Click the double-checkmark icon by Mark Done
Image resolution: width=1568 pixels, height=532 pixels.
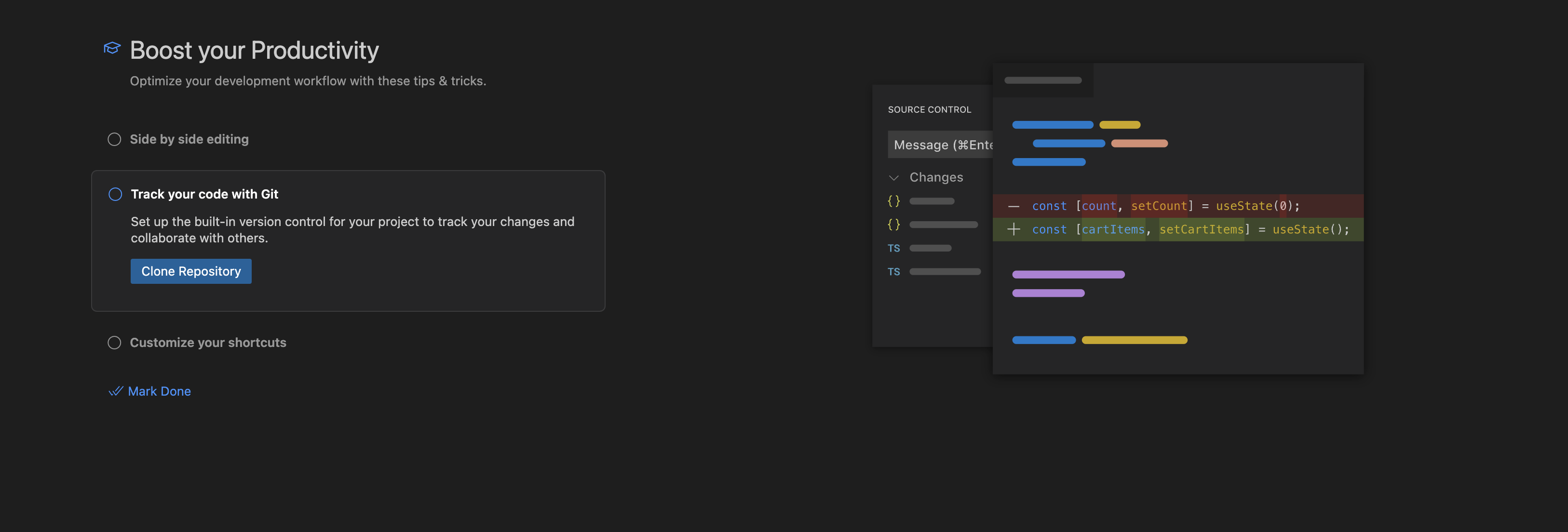116,391
